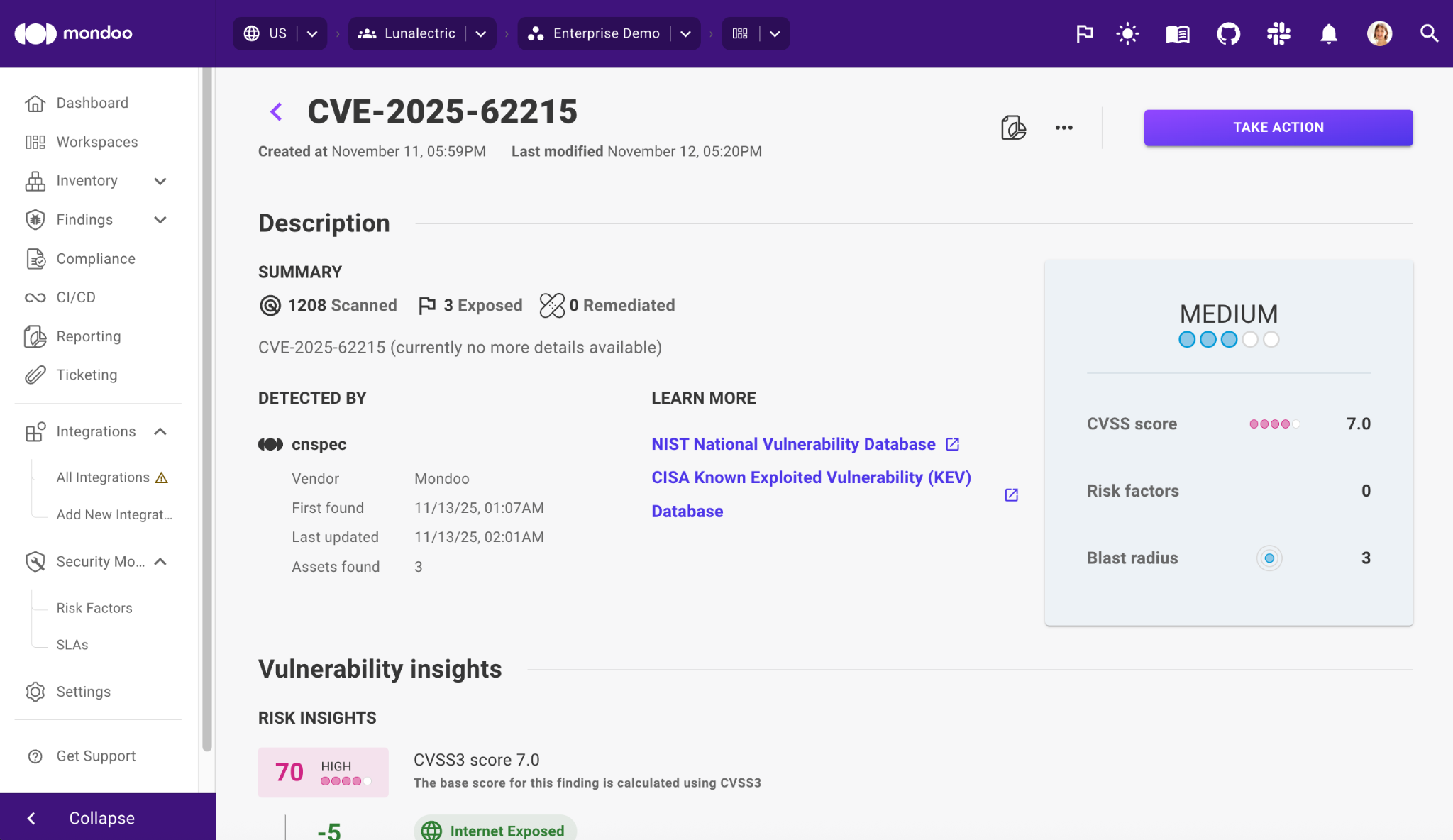
Task: Open the GitHub icon link
Action: [1228, 33]
